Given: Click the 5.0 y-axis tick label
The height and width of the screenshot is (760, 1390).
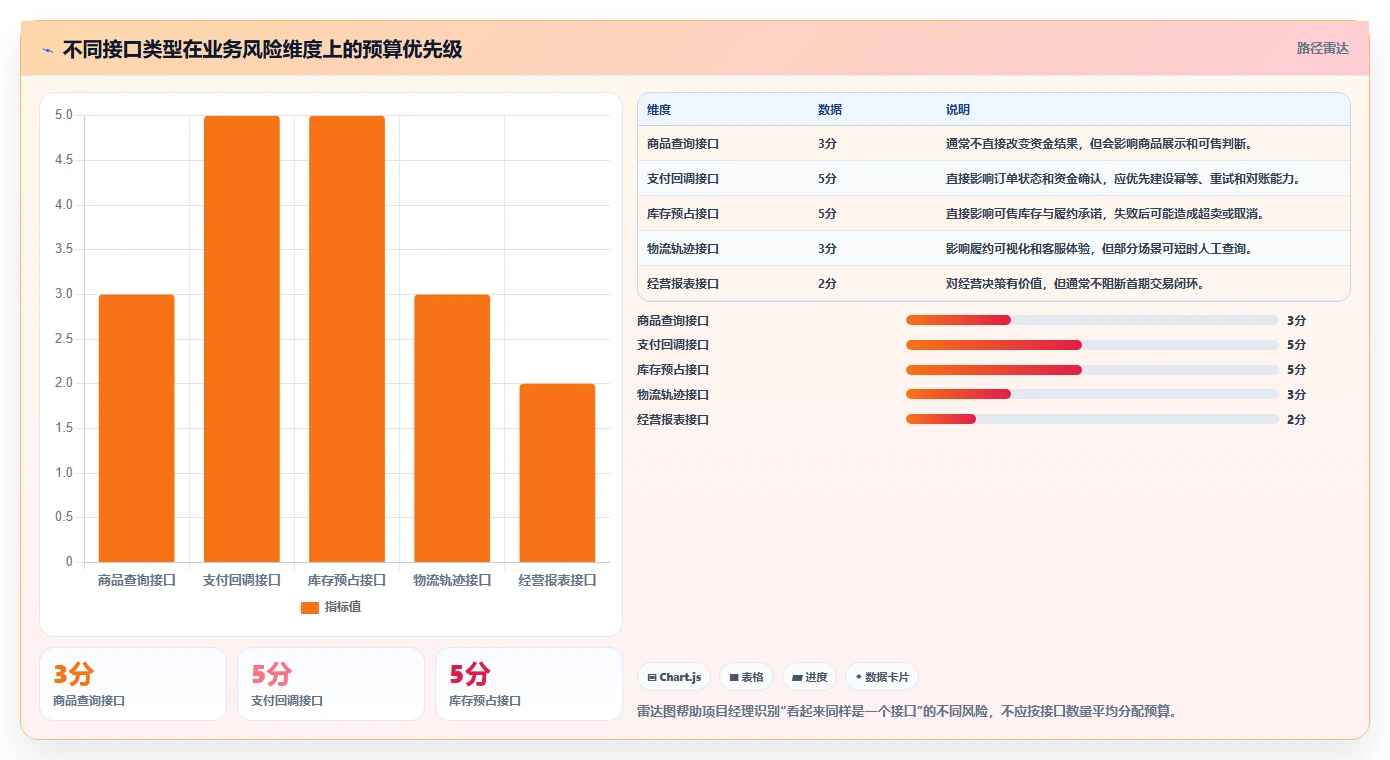Looking at the screenshot, I should pos(64,115).
